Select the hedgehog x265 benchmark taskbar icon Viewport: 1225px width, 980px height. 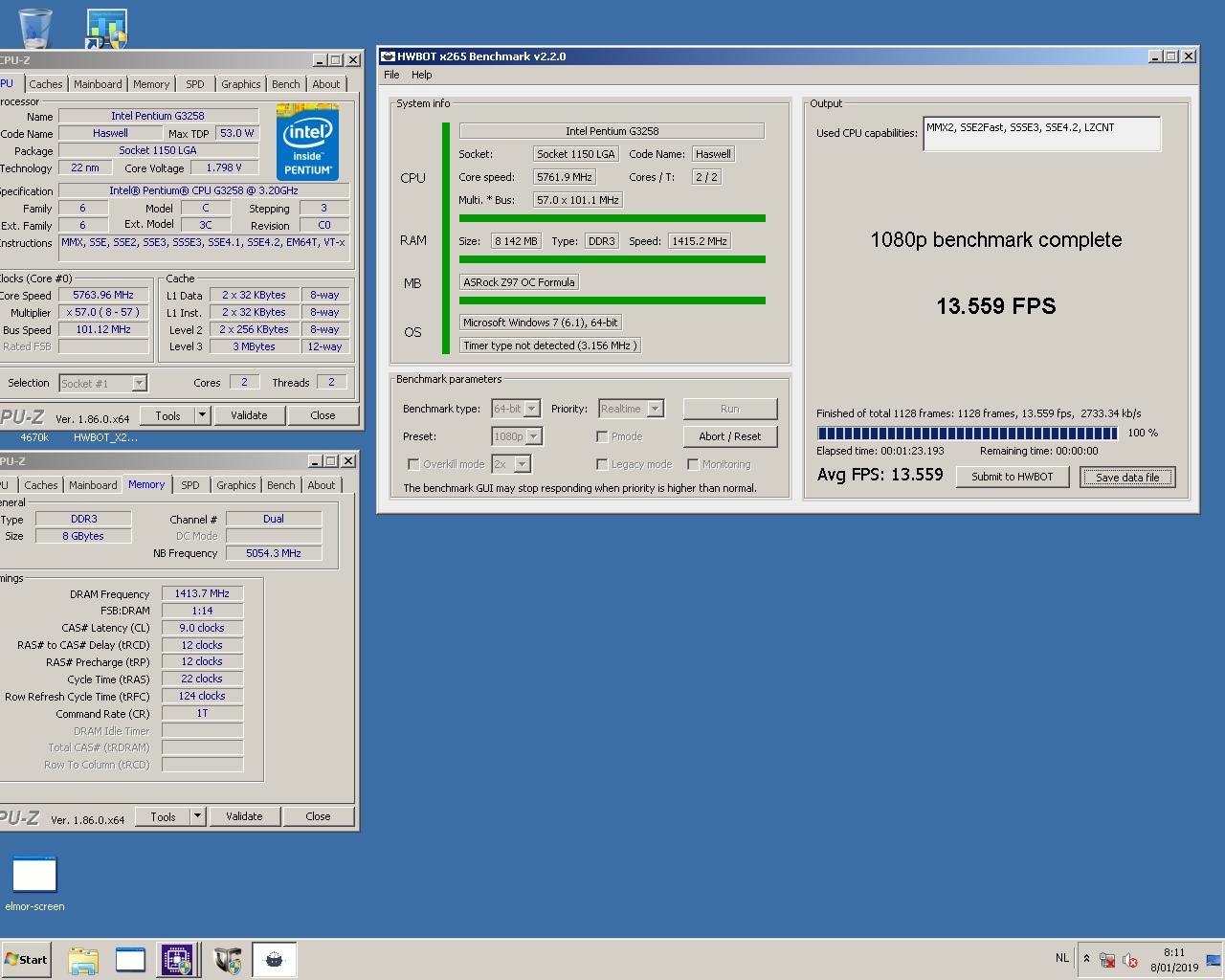(x=275, y=960)
